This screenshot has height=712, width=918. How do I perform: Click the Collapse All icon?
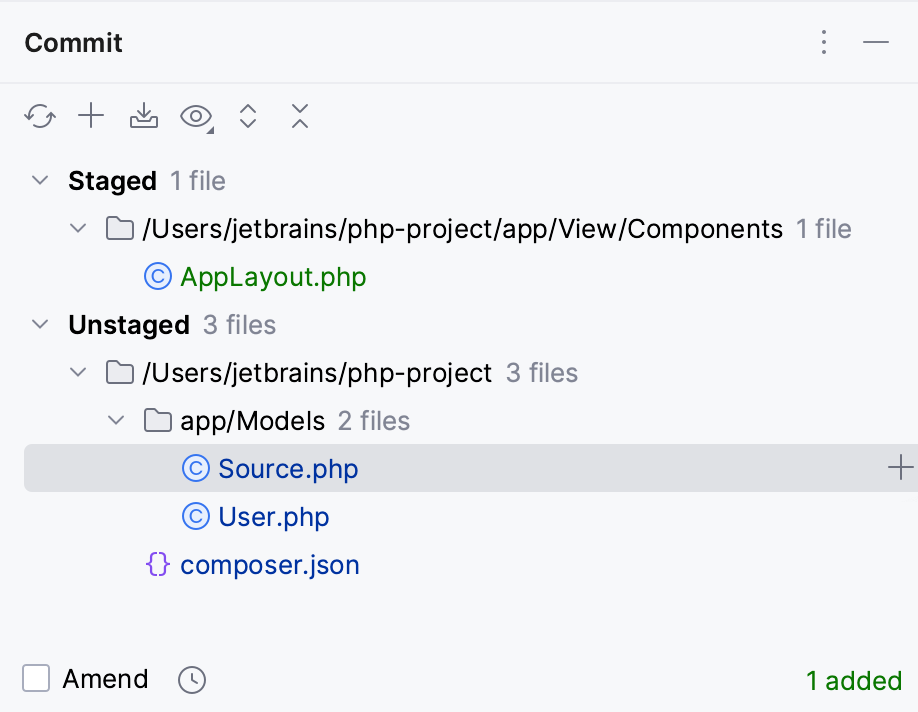click(x=300, y=116)
